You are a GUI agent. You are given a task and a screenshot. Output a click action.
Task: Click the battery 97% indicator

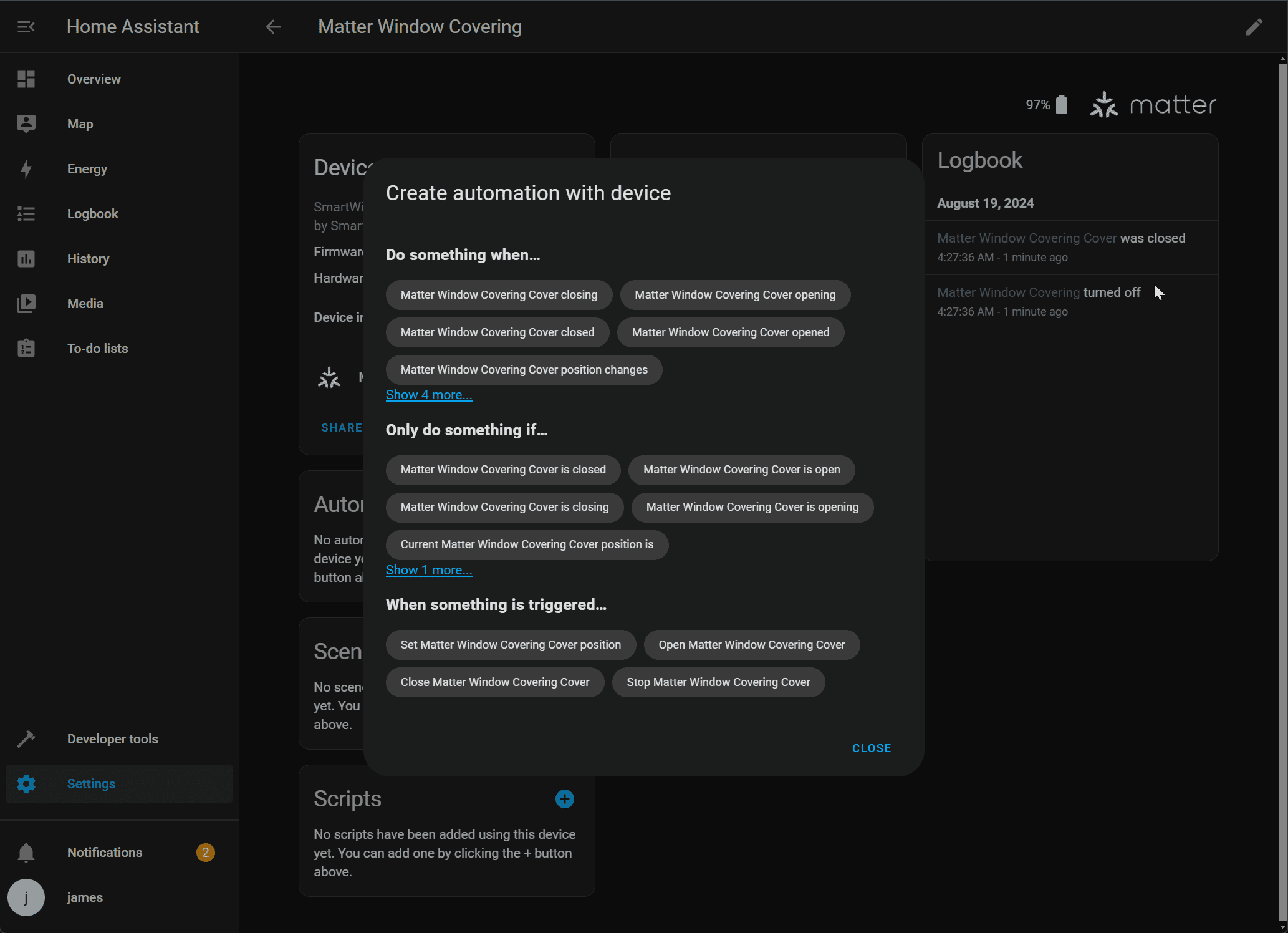(1047, 105)
